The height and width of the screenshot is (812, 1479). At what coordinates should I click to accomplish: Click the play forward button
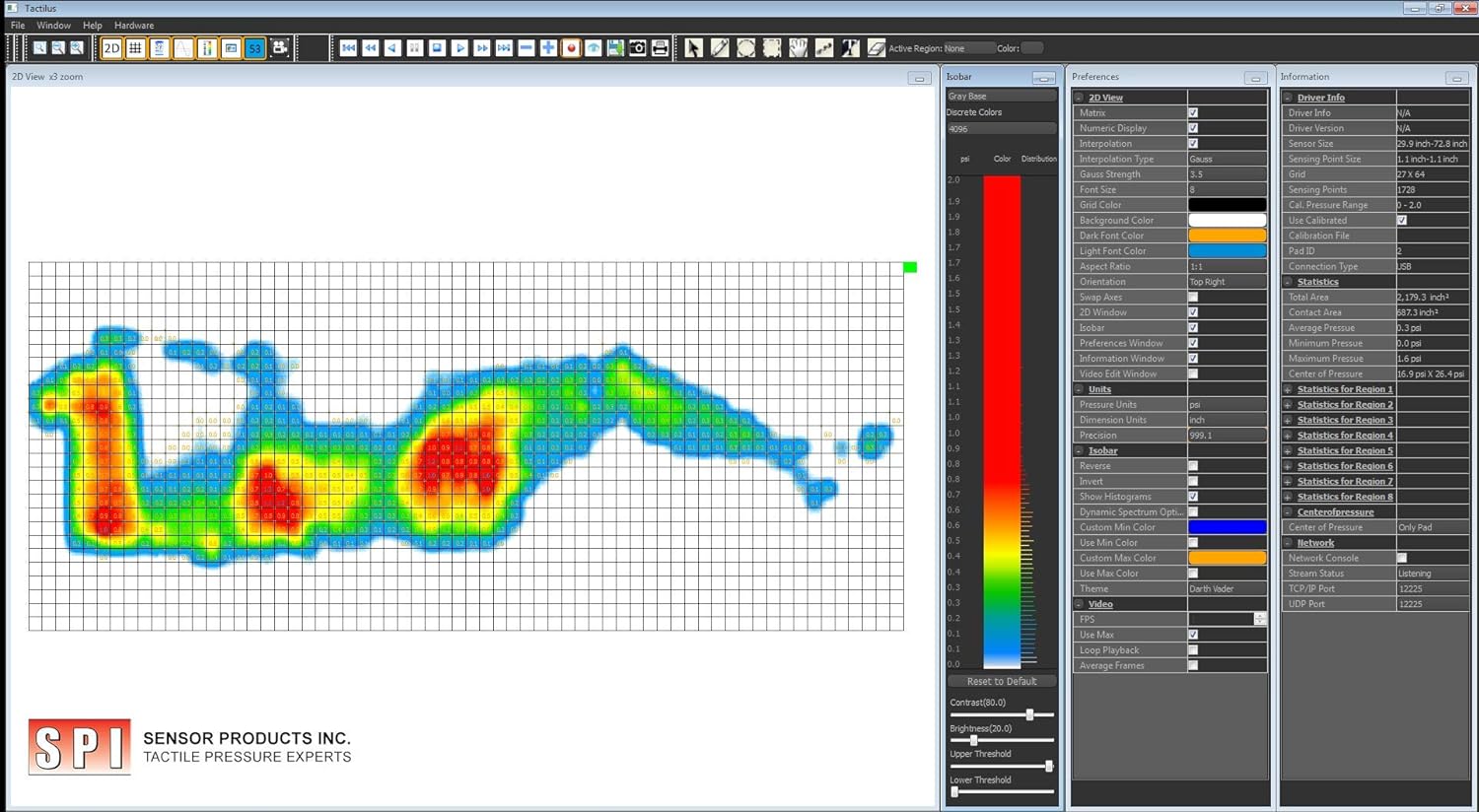pos(459,48)
